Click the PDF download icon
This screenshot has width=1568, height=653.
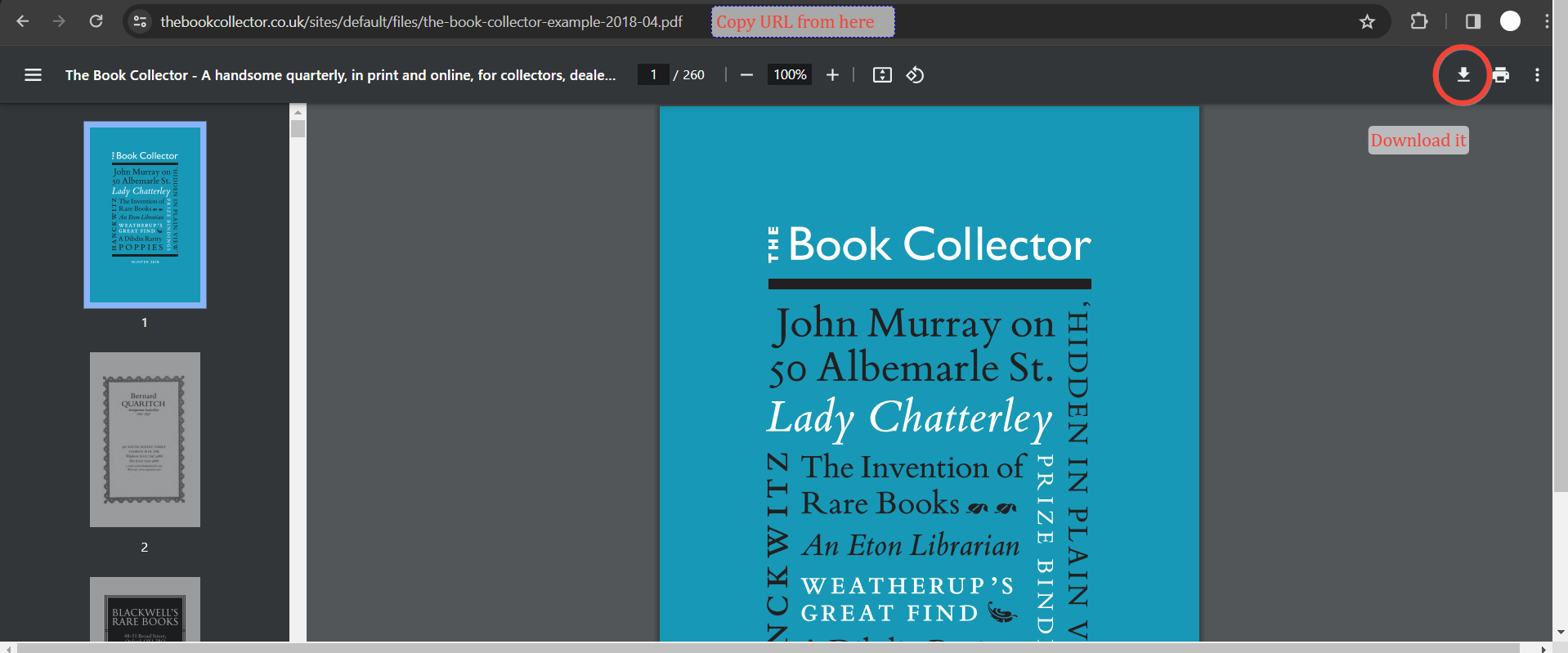(1463, 75)
